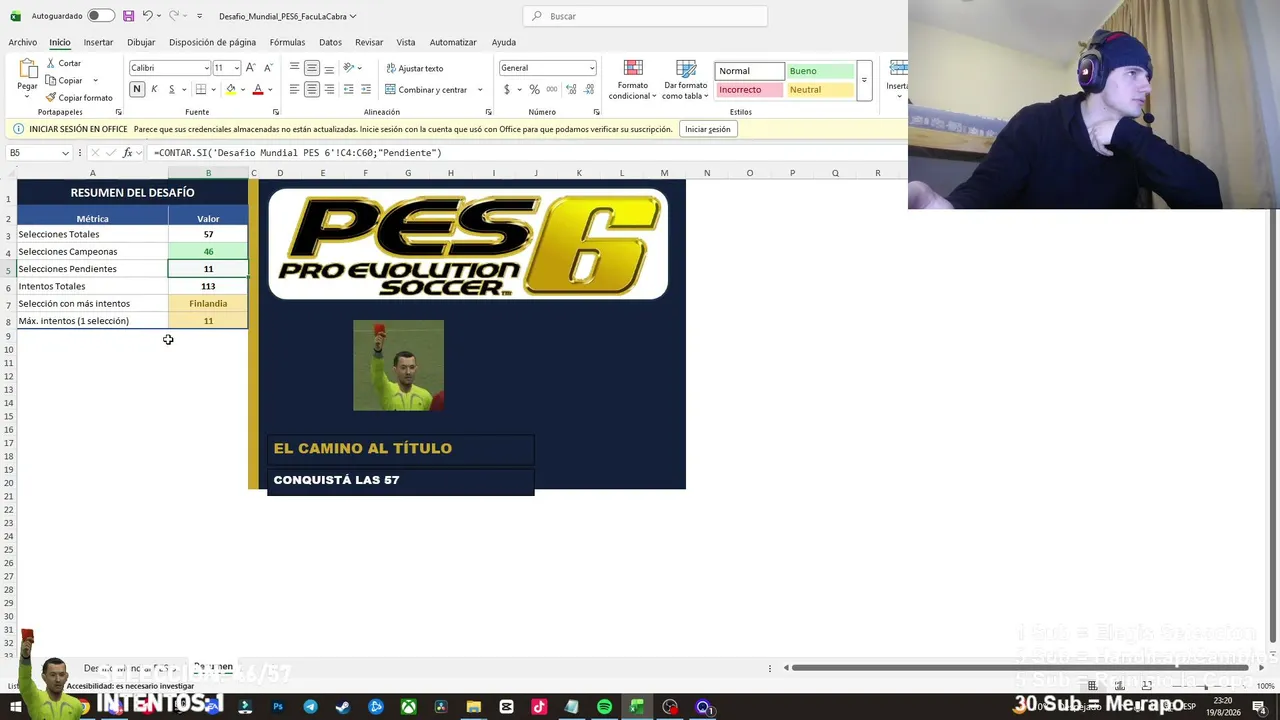
Task: Apply thousands separator style
Action: 551,89
